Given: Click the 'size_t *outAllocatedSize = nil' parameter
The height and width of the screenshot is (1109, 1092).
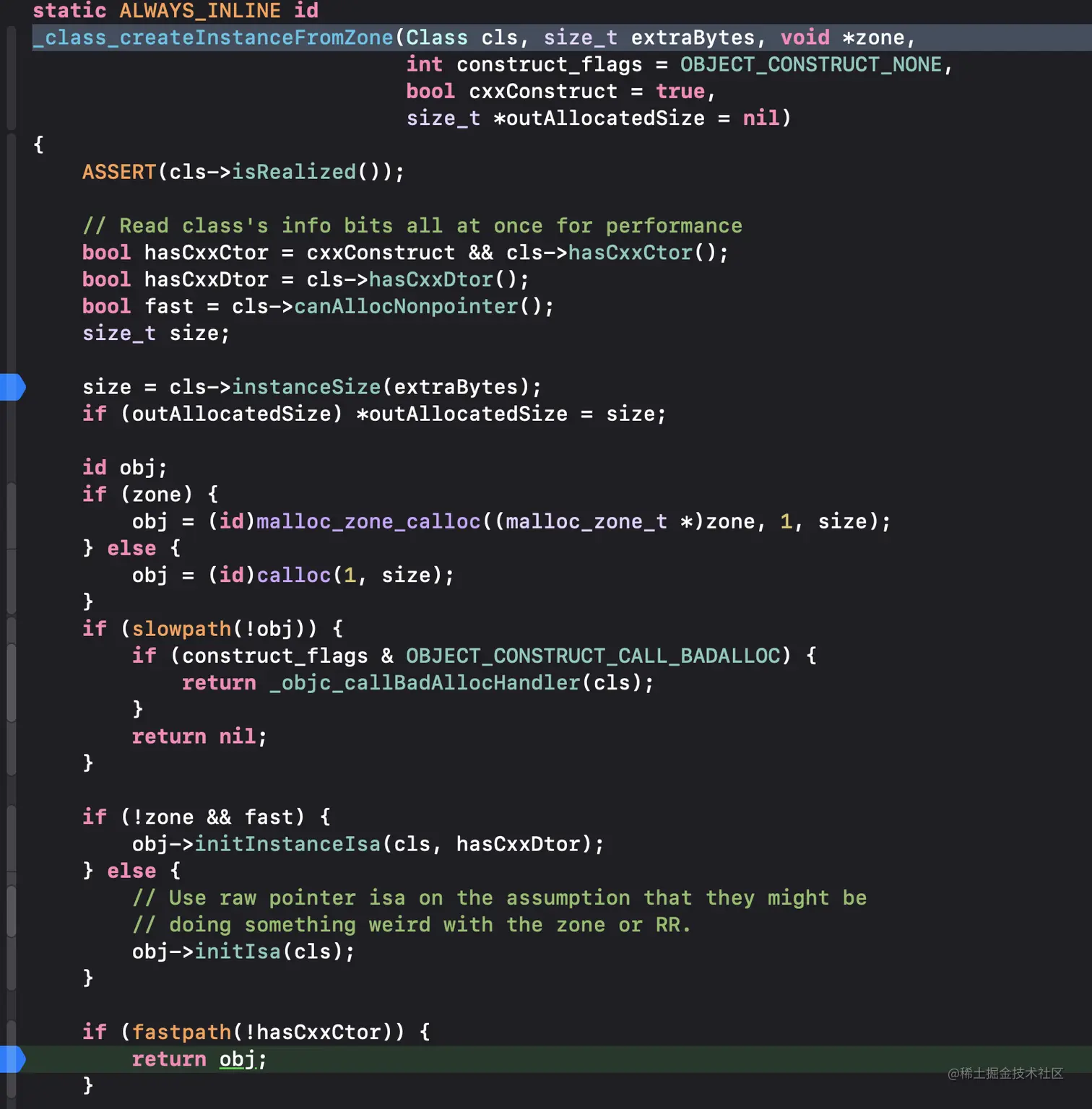Looking at the screenshot, I should coord(592,118).
